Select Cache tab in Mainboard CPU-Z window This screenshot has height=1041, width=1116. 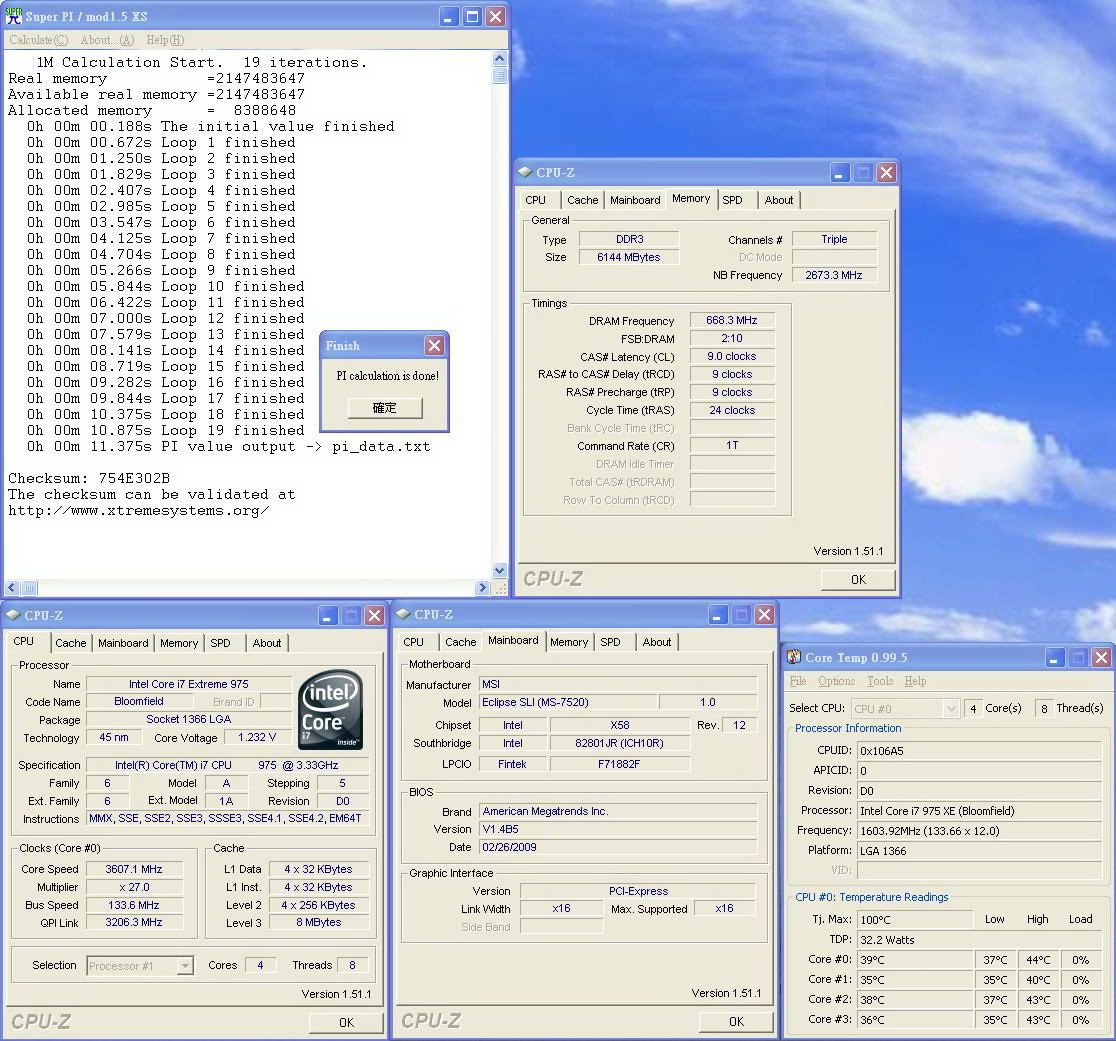pyautogui.click(x=460, y=642)
